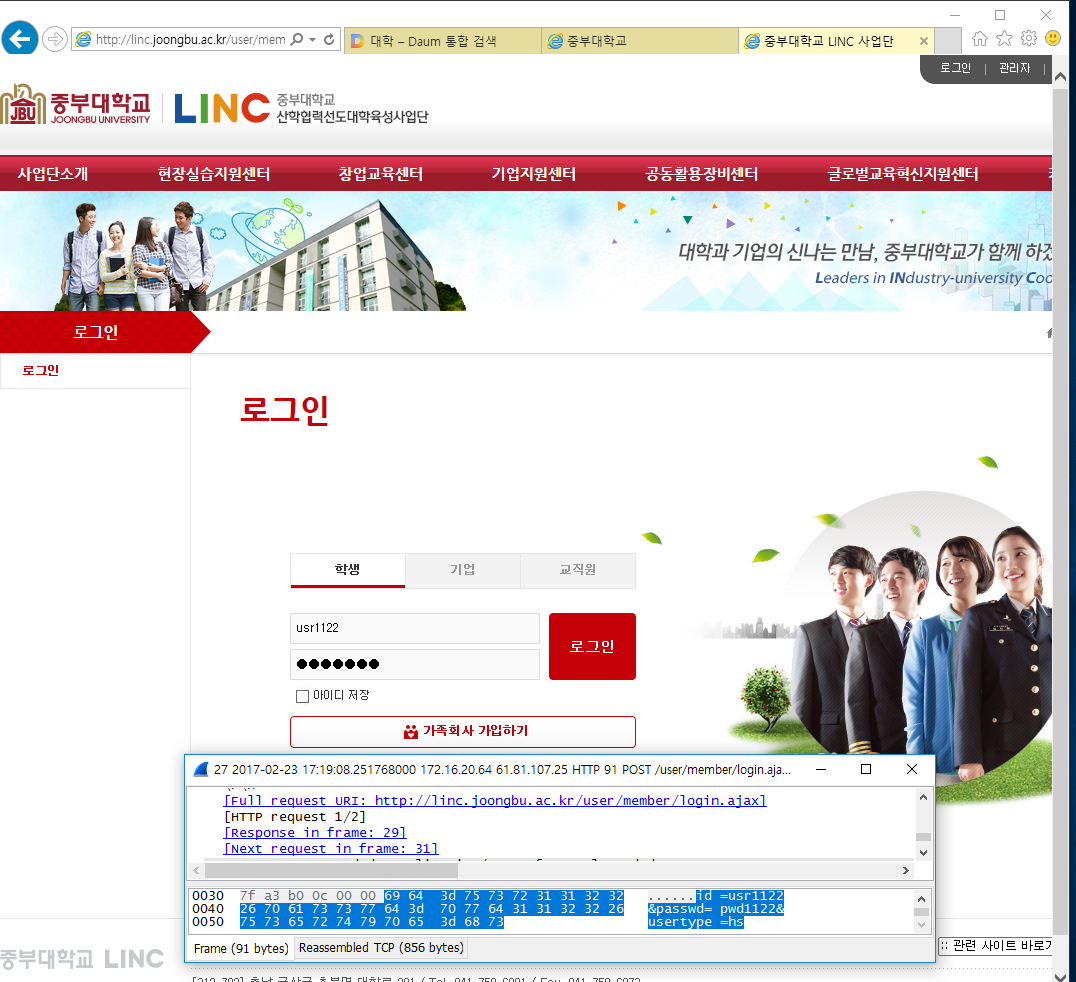This screenshot has width=1076, height=982.
Task: Click the ID field containing usr1122
Action: 414,628
